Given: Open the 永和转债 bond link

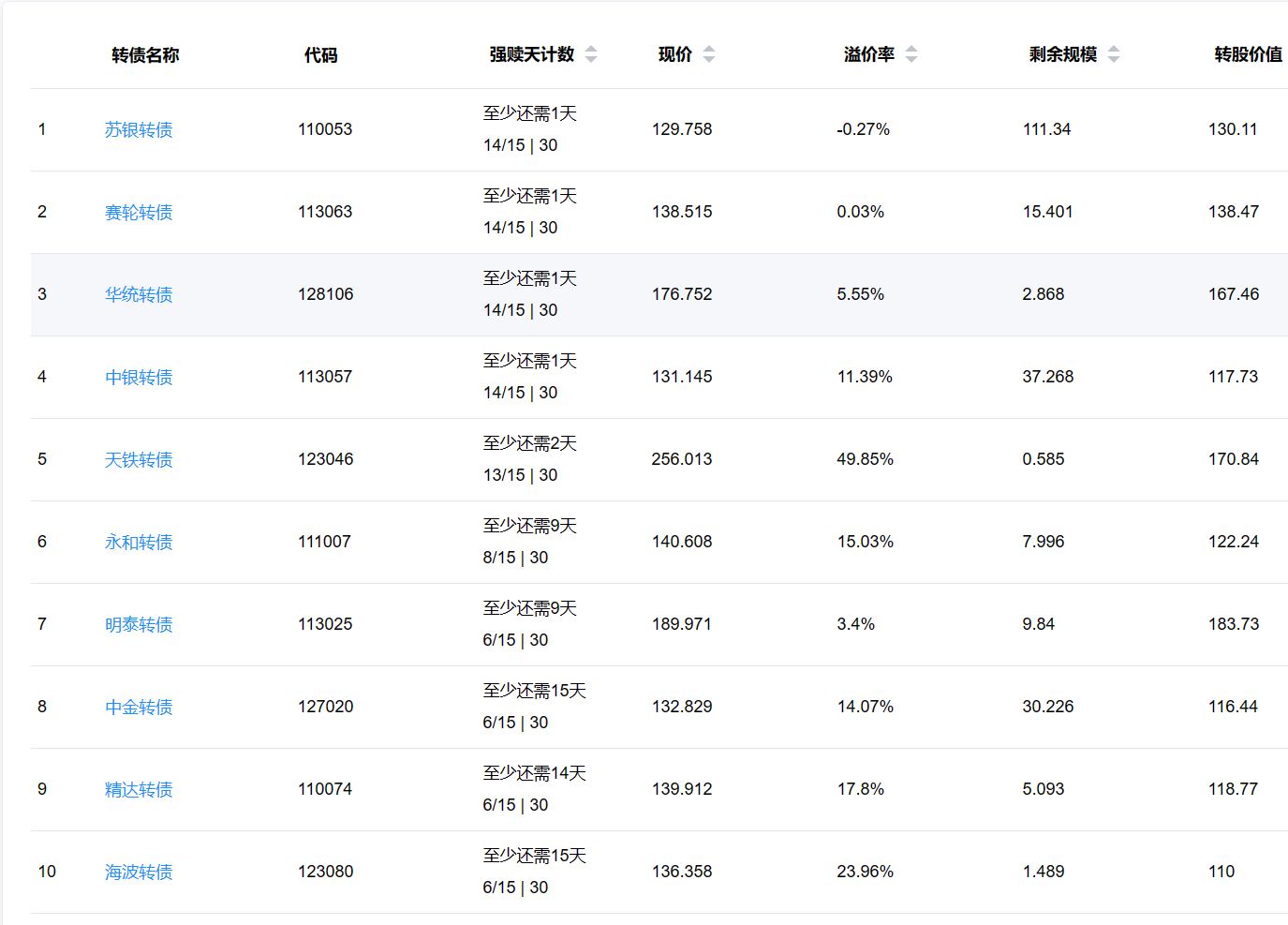Looking at the screenshot, I should [139, 542].
